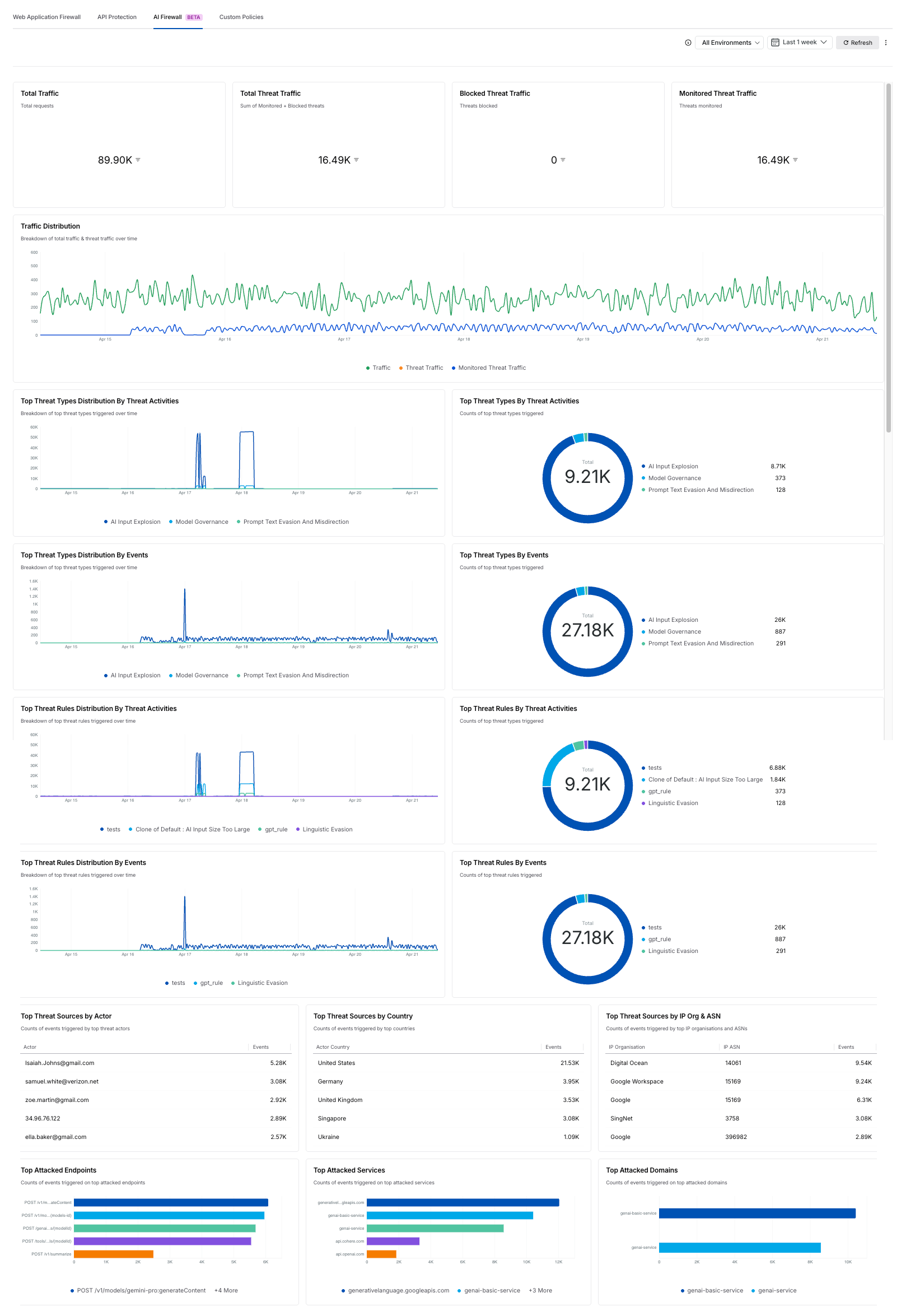Toggle Threat Traffic series in Traffic Distribution legend
This screenshot has height=1316, width=901.
(421, 368)
